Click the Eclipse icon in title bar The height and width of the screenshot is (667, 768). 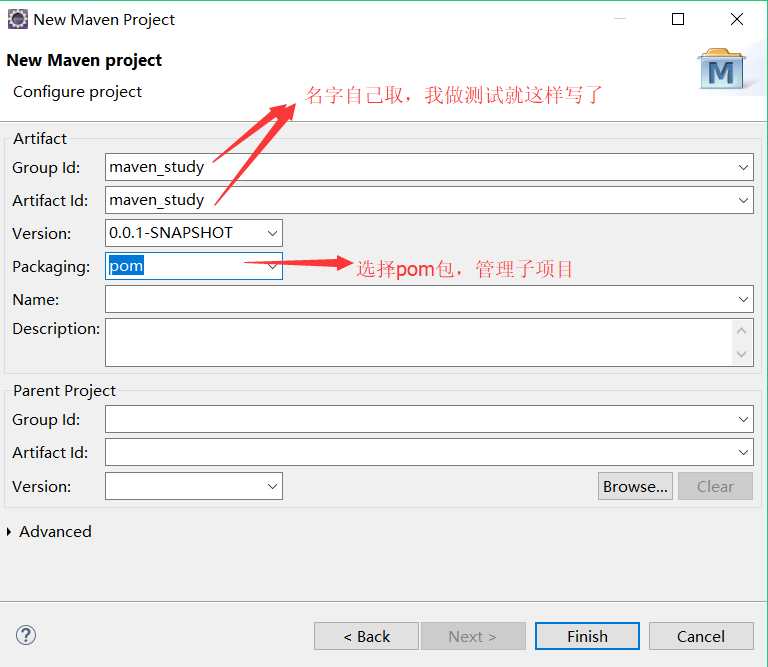[18, 19]
